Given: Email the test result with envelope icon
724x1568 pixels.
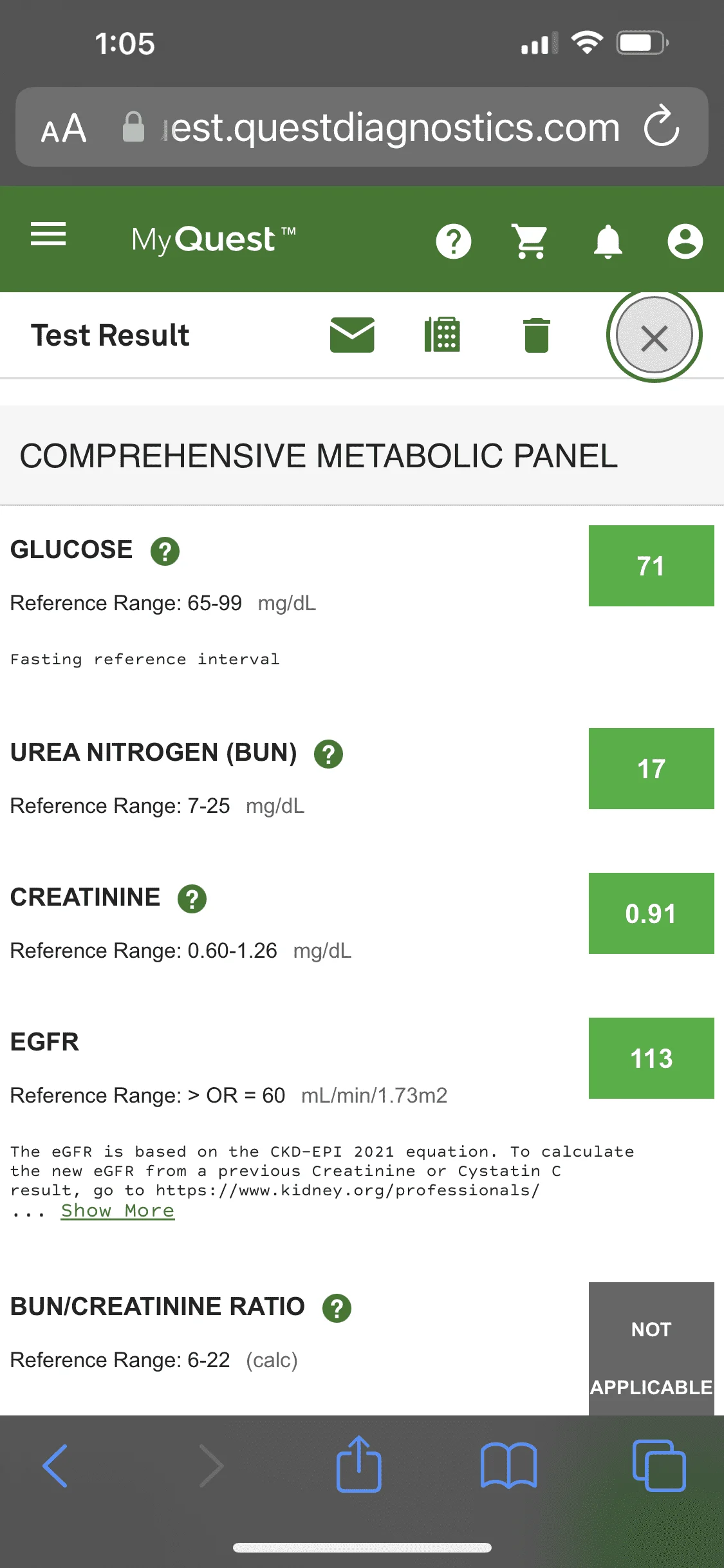Looking at the screenshot, I should coord(352,335).
